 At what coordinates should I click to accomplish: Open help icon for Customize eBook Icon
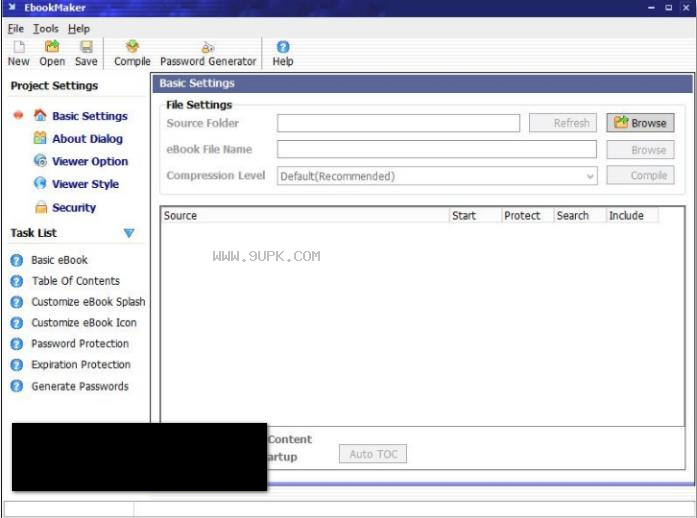[17, 323]
